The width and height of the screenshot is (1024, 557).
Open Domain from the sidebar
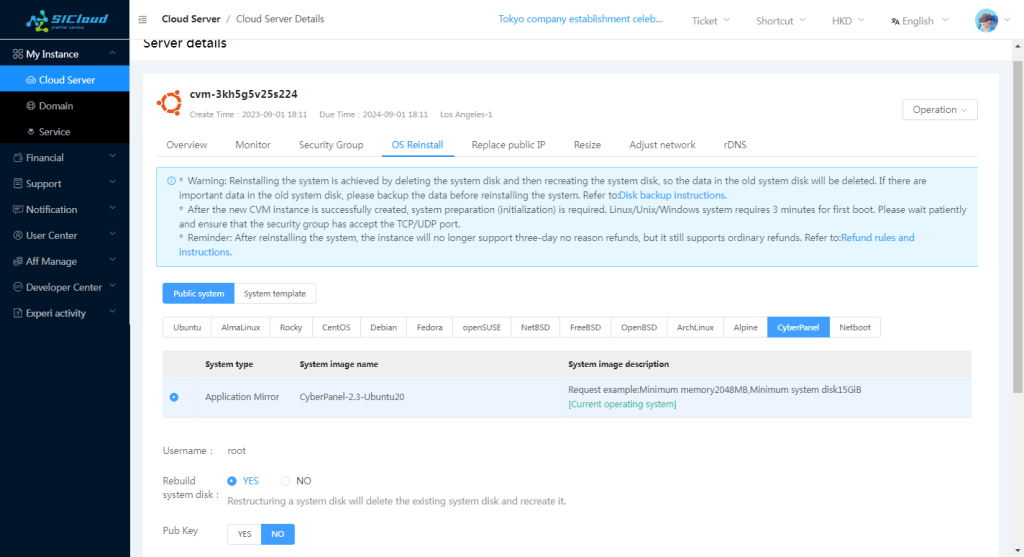tap(55, 106)
